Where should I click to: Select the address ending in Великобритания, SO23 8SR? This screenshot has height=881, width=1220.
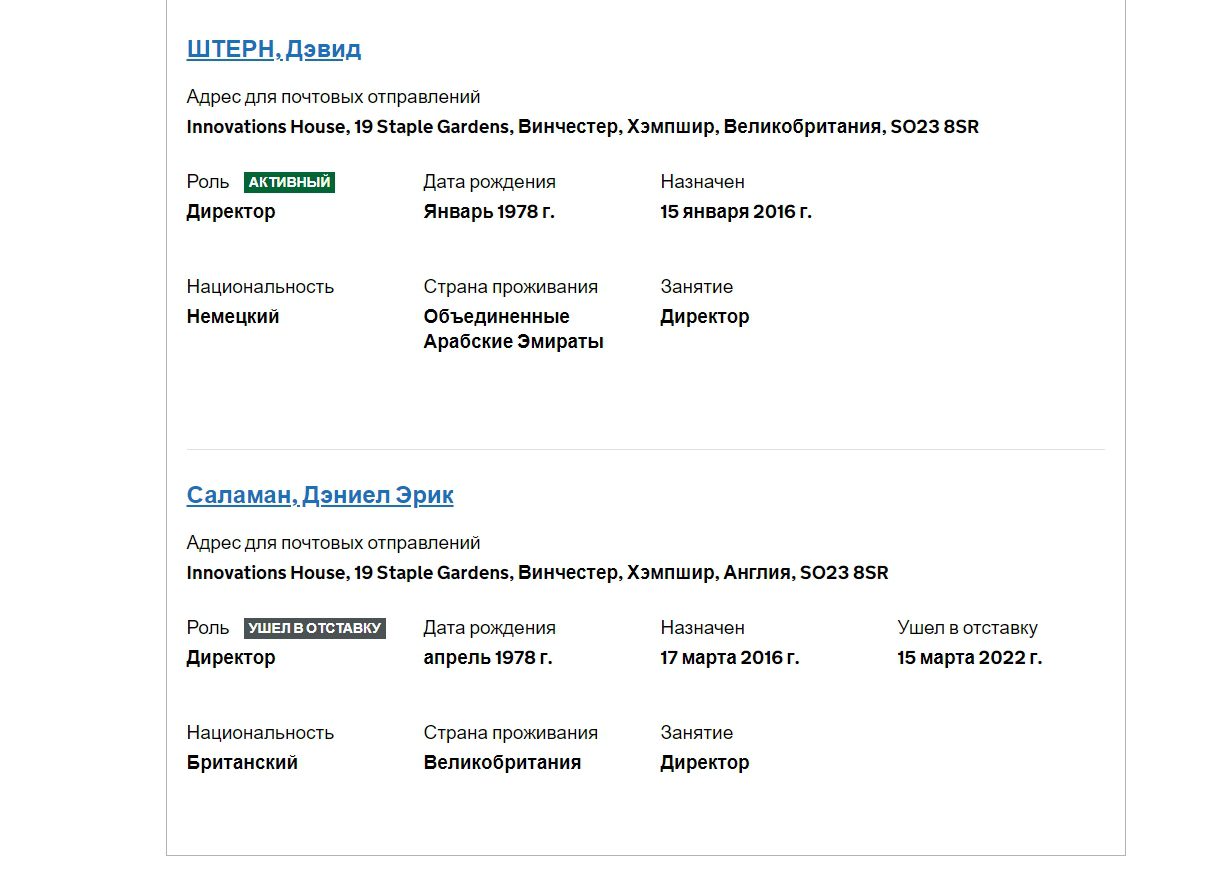coord(582,127)
